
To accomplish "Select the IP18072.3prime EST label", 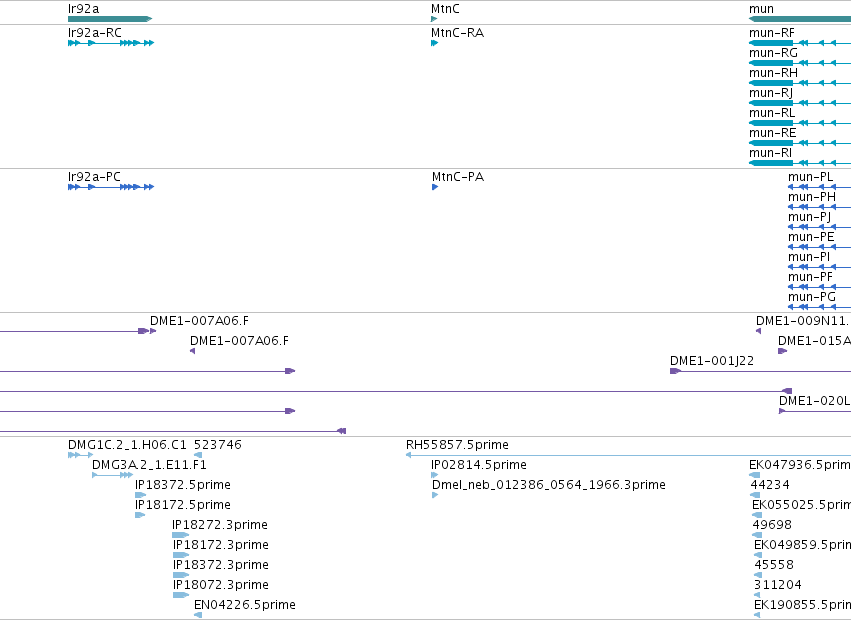I will click(221, 585).
